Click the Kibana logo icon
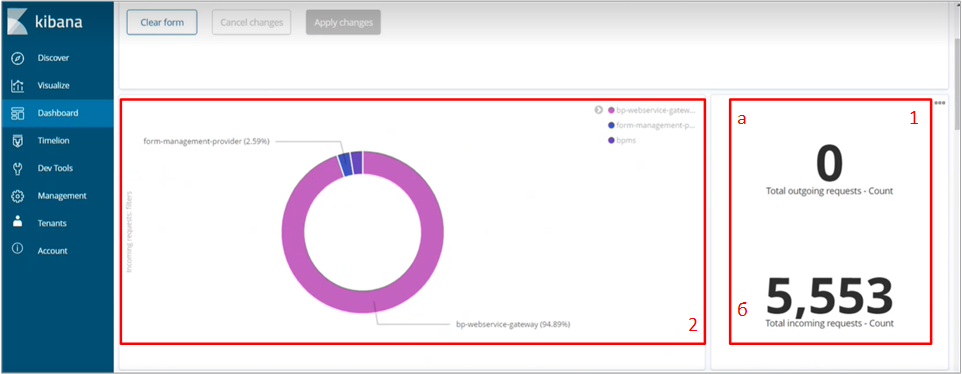 18,22
